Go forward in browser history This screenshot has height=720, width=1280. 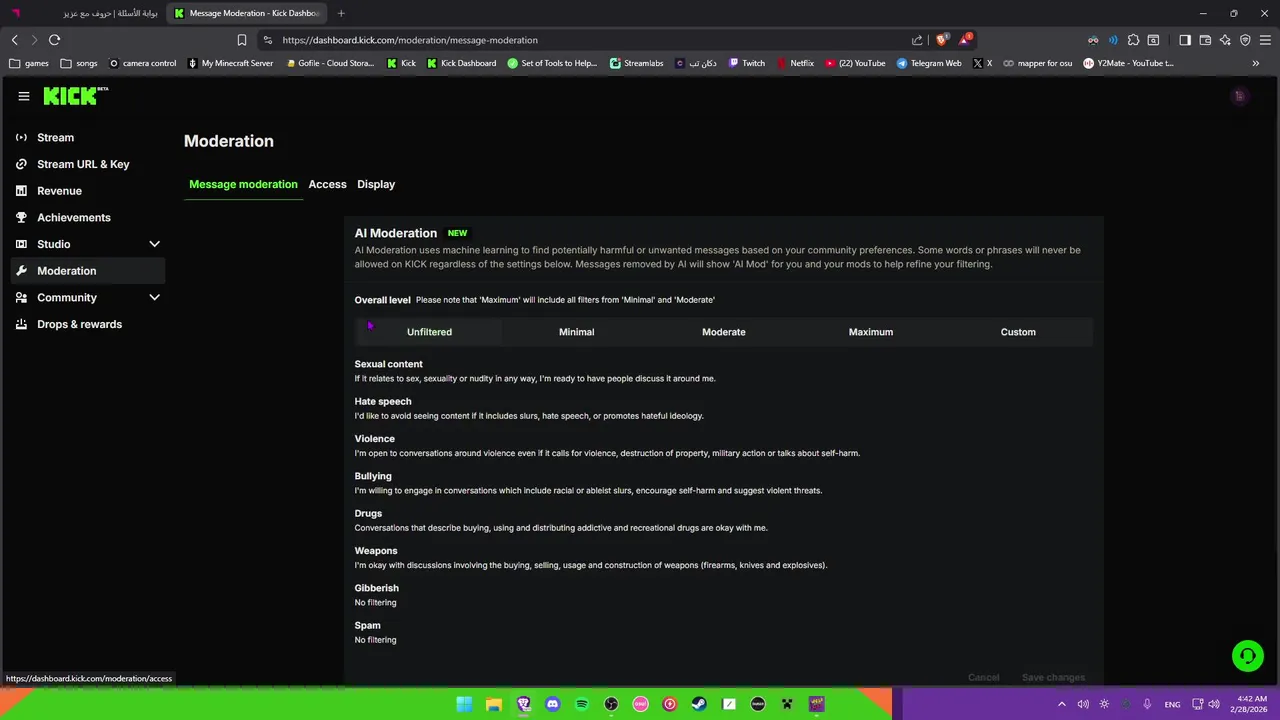pyautogui.click(x=34, y=40)
